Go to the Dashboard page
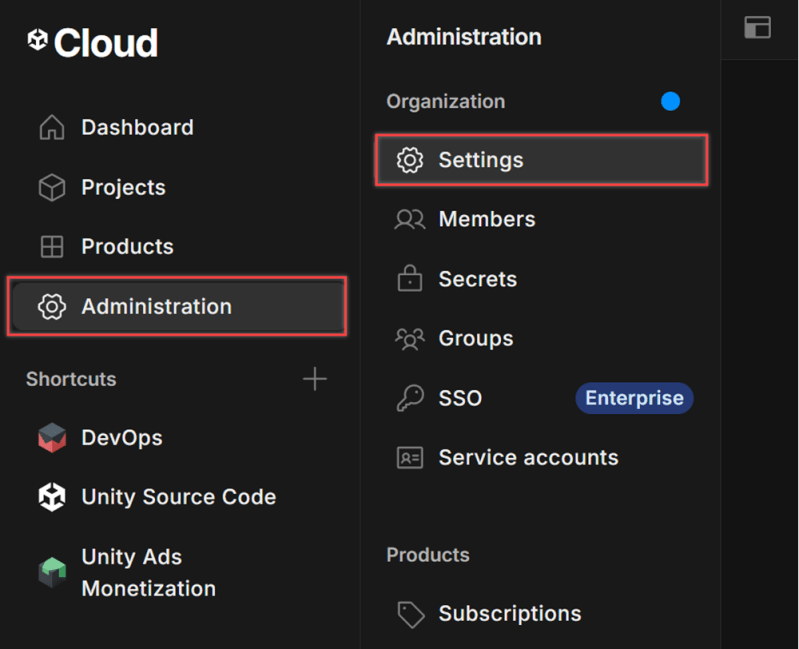The width and height of the screenshot is (799, 649). pyautogui.click(x=137, y=128)
